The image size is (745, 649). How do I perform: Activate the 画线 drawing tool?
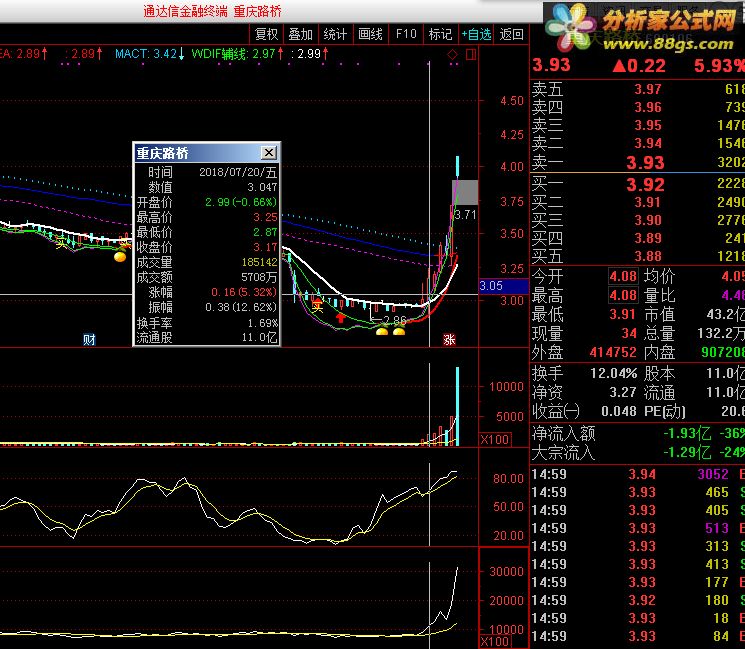[x=370, y=34]
